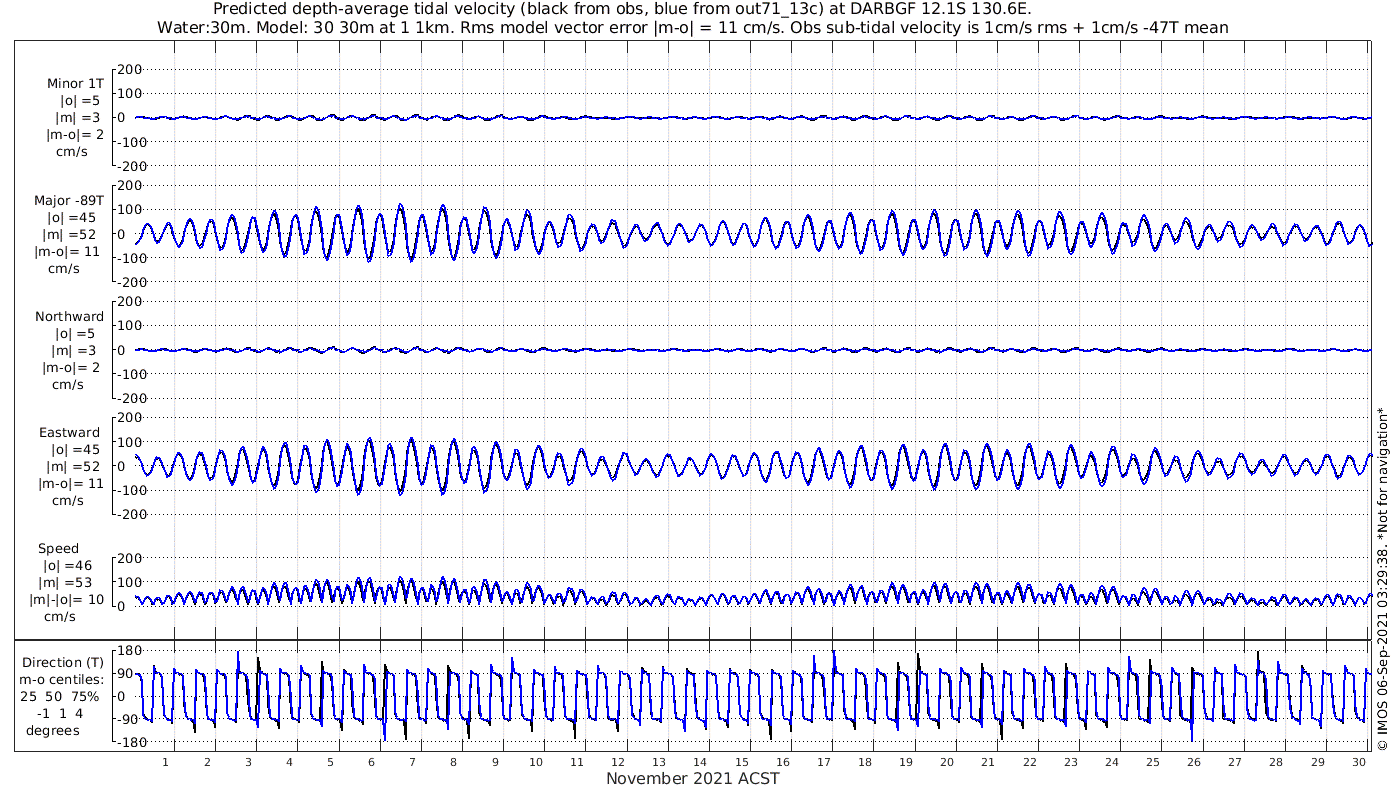Select day 30 on the date axis
Viewport: 1400px width, 800px height.
(x=1359, y=762)
